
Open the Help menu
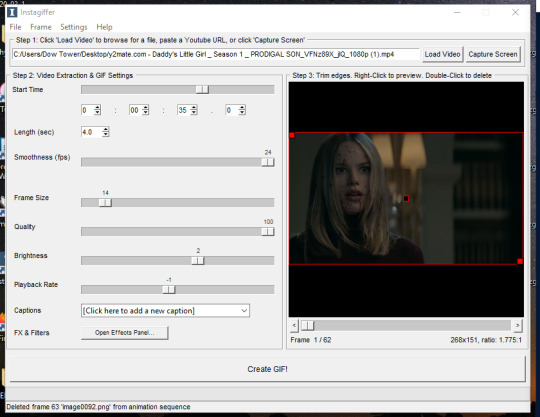tap(104, 27)
